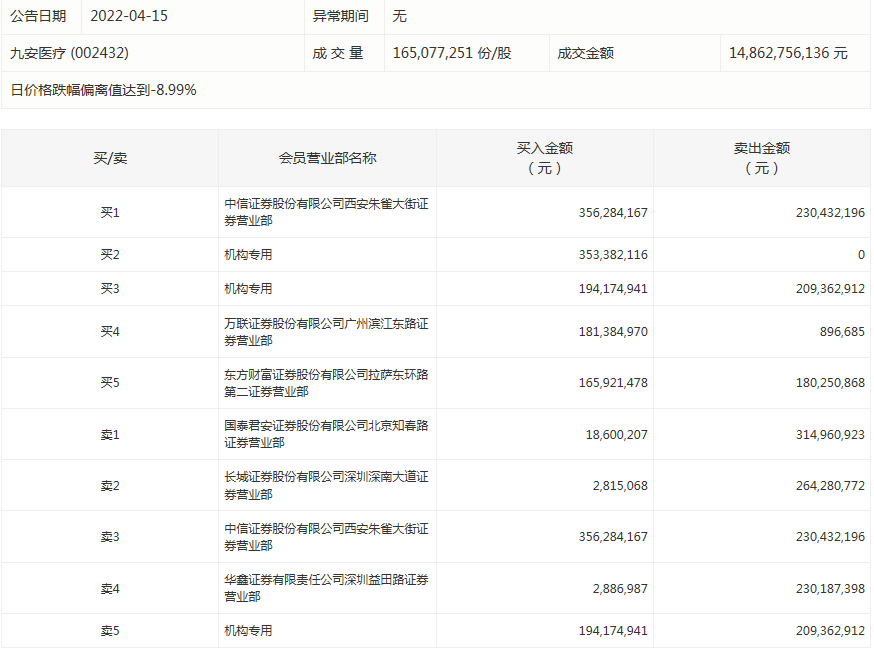Click the 九安医疗 (002432) stock name
874x650 pixels.
click(x=70, y=53)
